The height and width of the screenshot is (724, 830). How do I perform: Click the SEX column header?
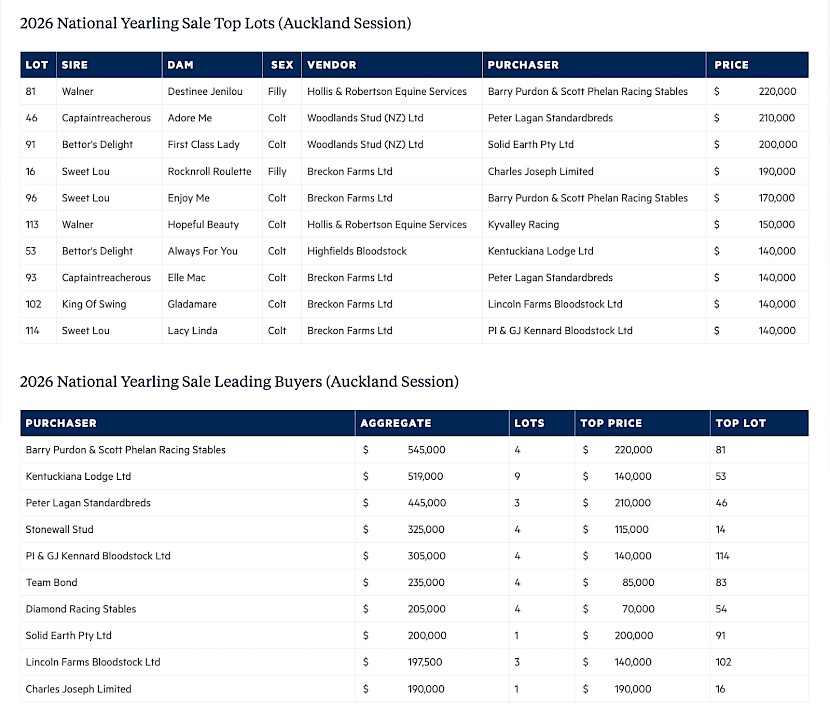[x=282, y=65]
